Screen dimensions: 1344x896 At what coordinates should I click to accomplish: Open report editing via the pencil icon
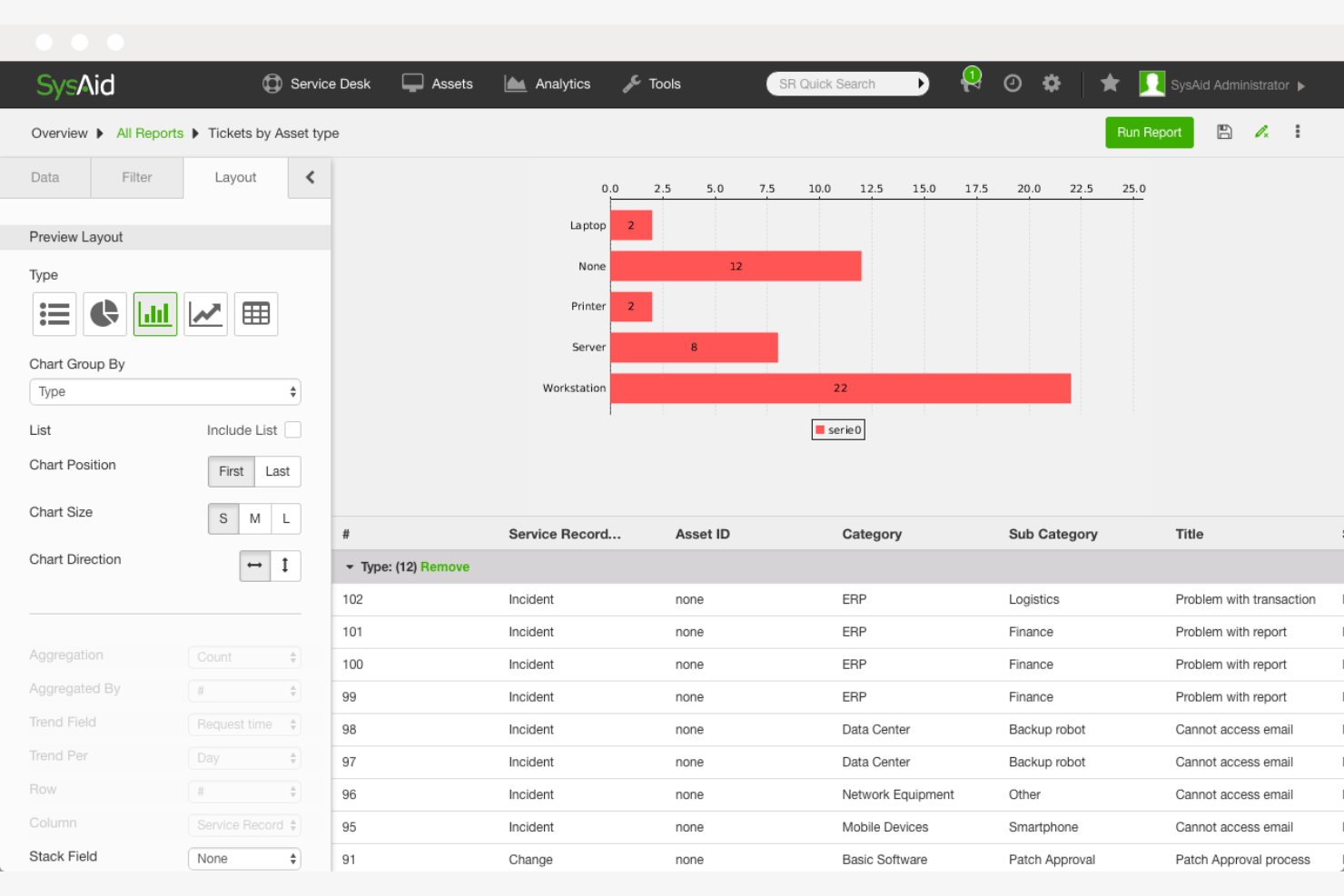1261,132
